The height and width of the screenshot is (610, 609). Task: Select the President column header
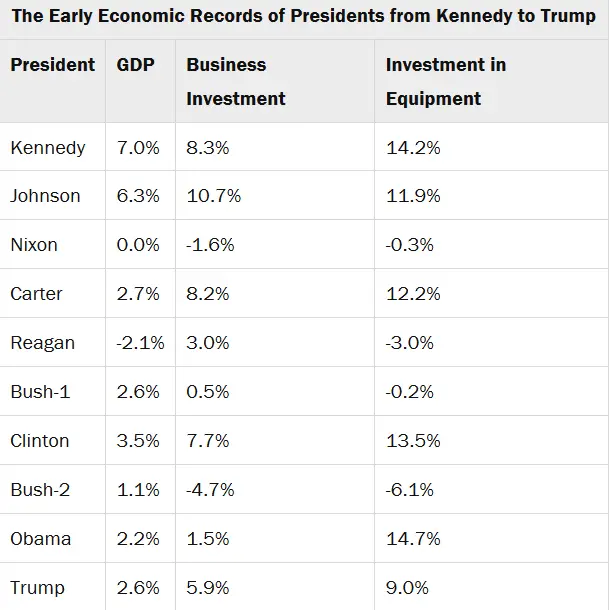52,65
